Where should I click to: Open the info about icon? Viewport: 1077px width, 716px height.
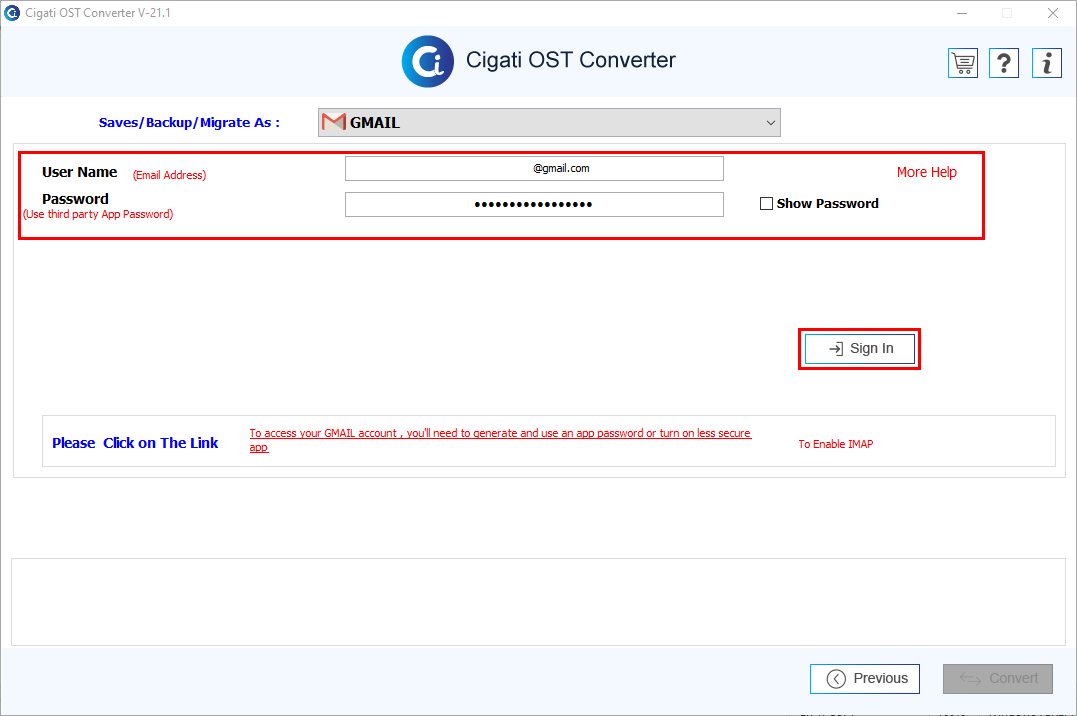click(1047, 63)
